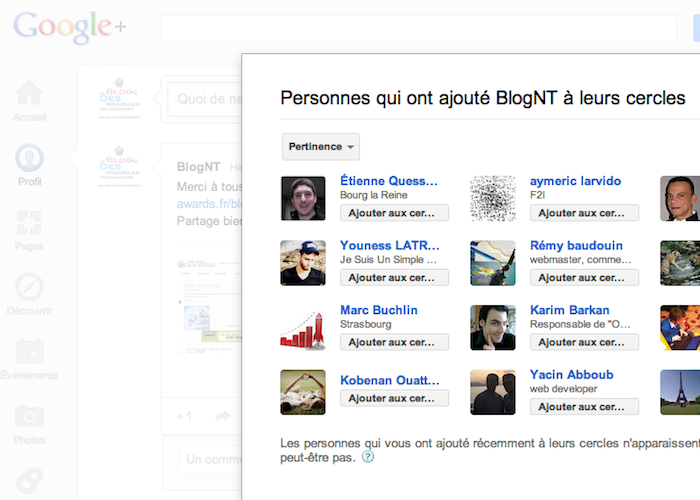The width and height of the screenshot is (700, 500).
Task: Add Youness LATR... to circles
Action: pyautogui.click(x=394, y=278)
